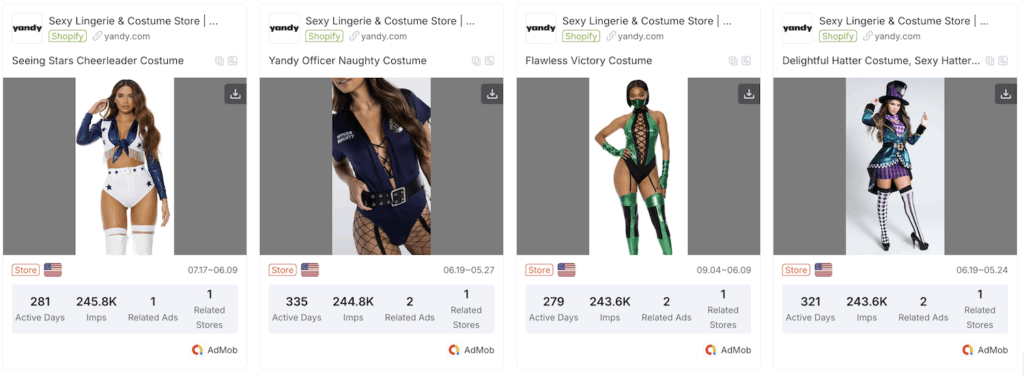1024x377 pixels.
Task: View 2 Related Ads on Officer Naughty card
Action: pos(409,309)
